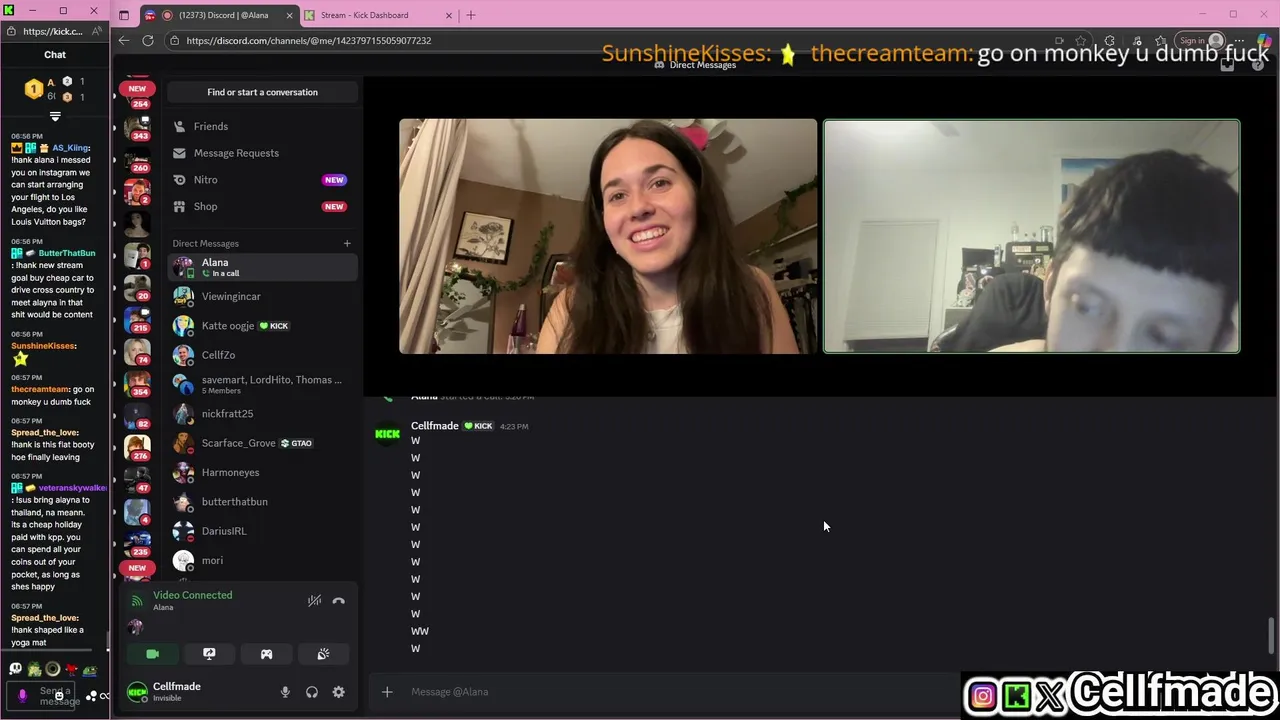
Task: Open Cellfmade user status avatar
Action: [138, 692]
